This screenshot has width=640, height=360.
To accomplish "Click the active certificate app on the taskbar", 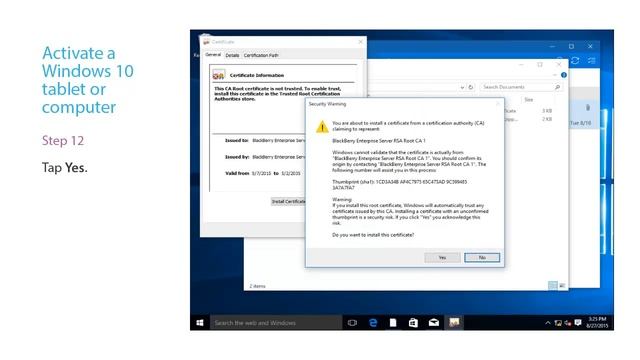I will 454,323.
